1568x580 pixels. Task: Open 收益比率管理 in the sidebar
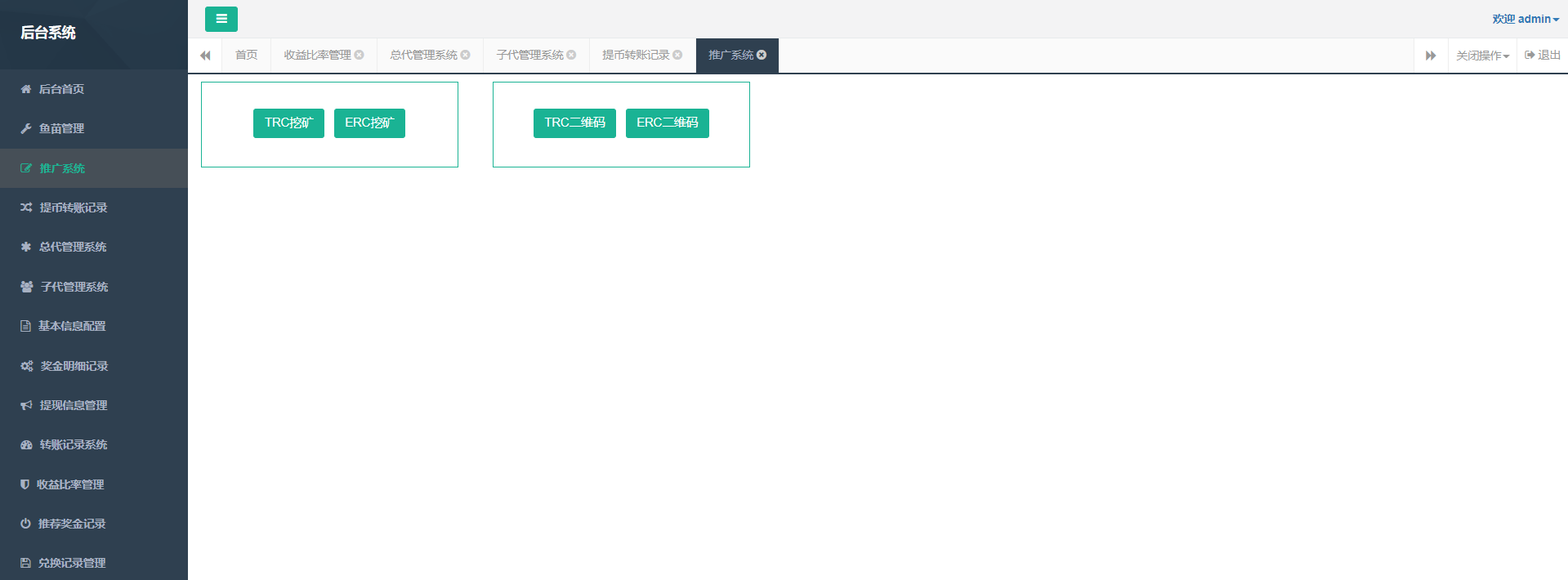(94, 484)
